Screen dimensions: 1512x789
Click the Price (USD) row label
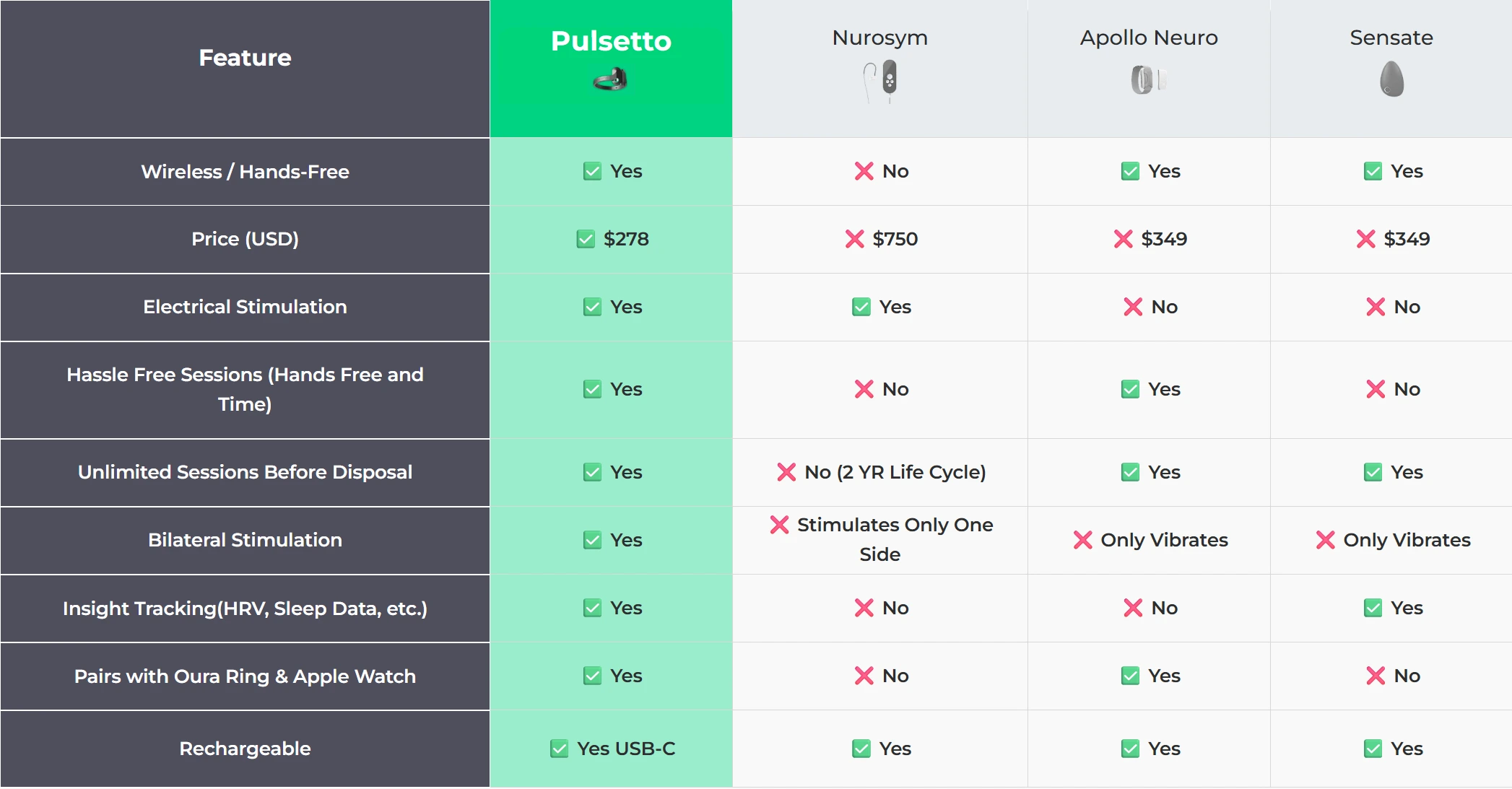245,239
